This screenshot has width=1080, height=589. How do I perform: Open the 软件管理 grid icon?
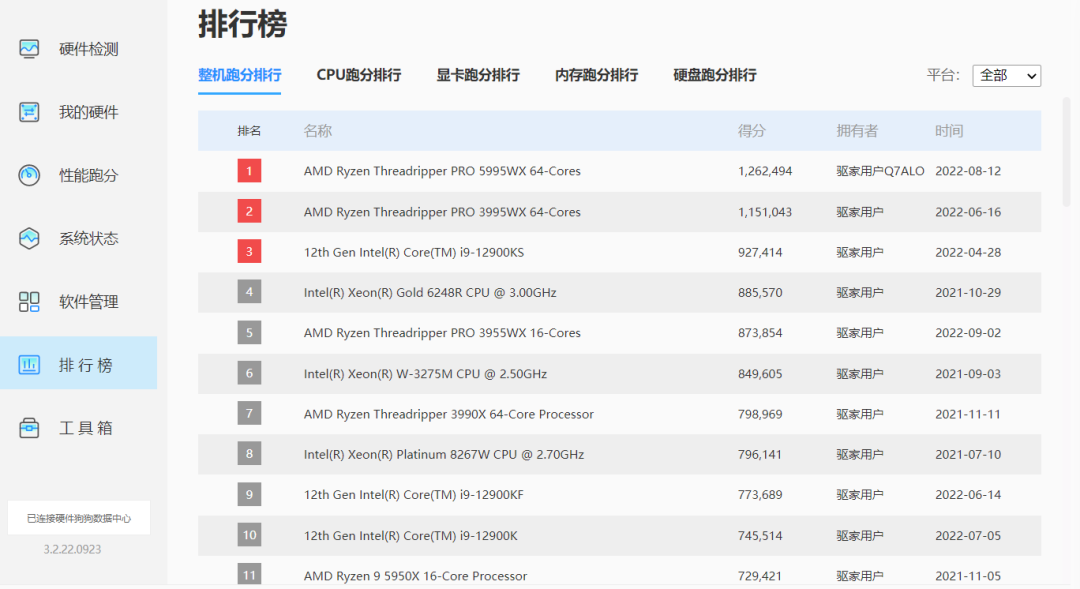[x=29, y=301]
